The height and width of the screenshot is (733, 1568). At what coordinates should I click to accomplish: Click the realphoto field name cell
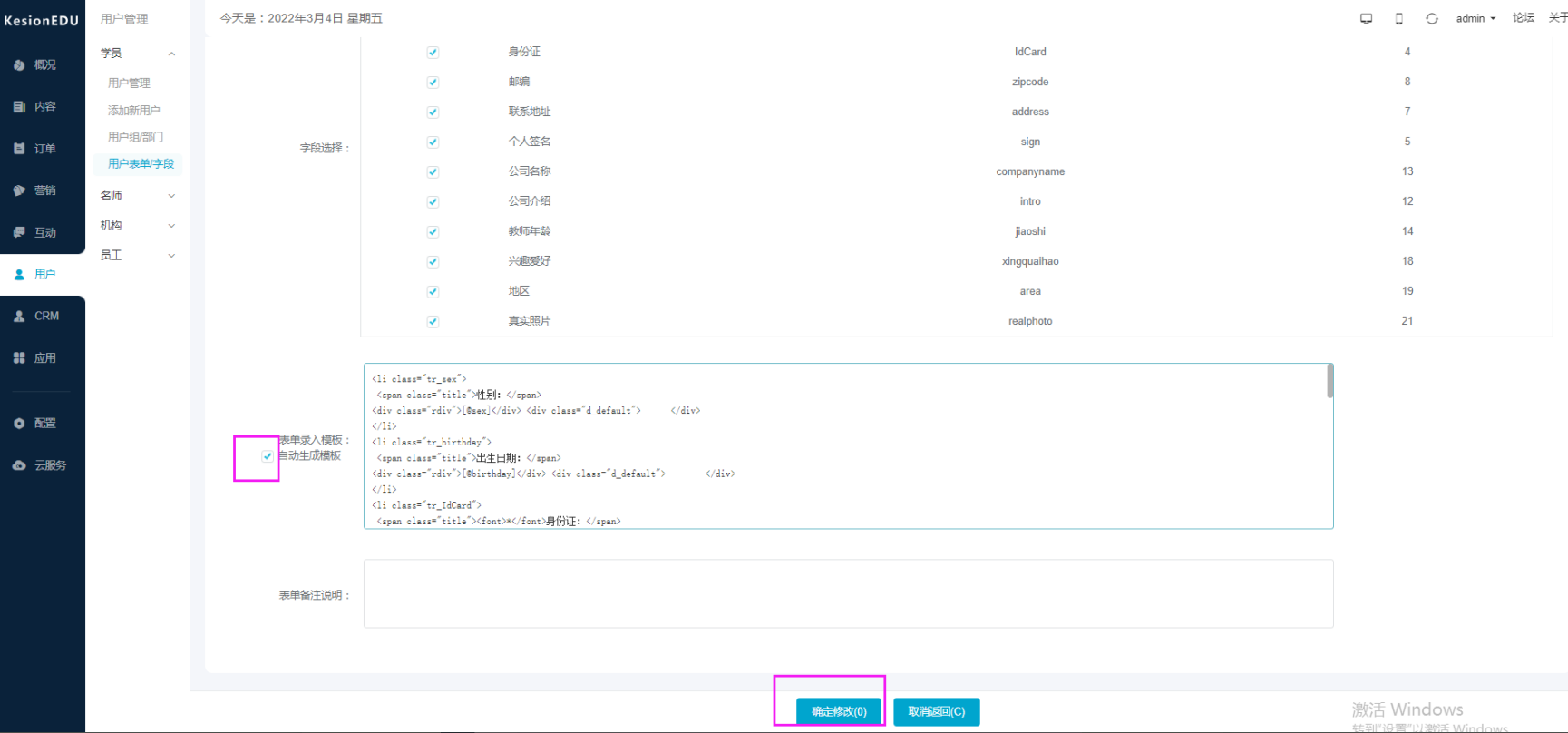1030,321
